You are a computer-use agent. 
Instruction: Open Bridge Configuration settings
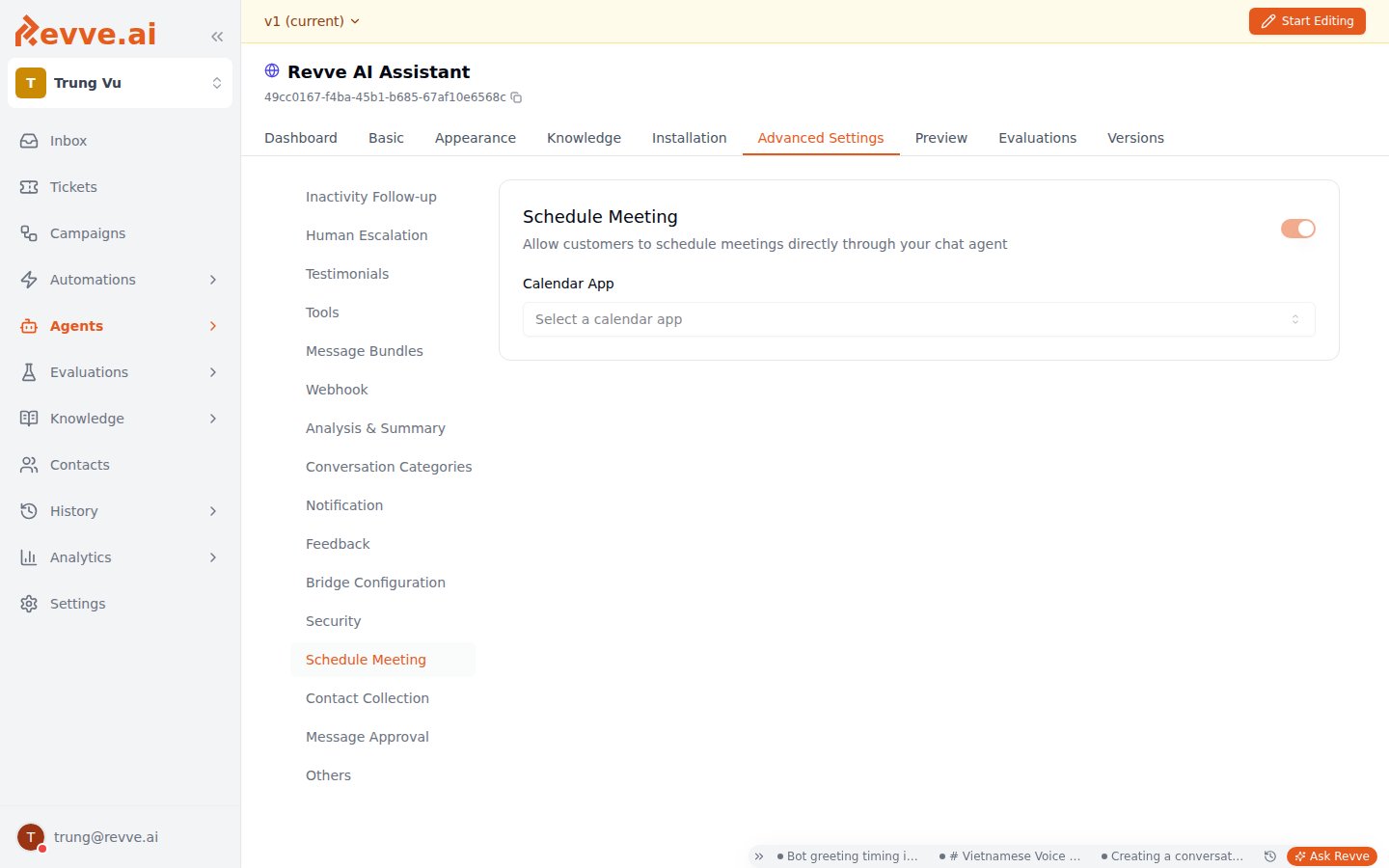[x=383, y=583]
